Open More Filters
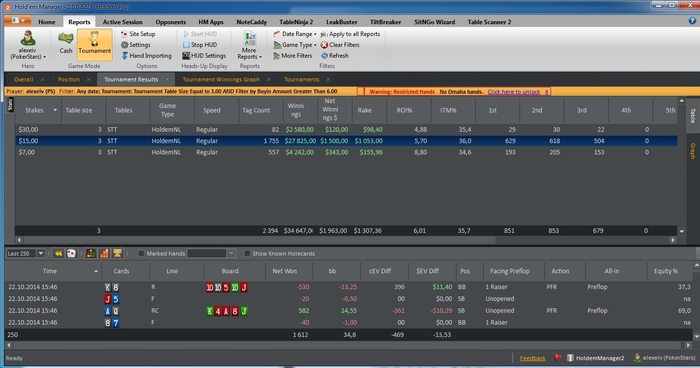The height and width of the screenshot is (368, 700). point(293,56)
